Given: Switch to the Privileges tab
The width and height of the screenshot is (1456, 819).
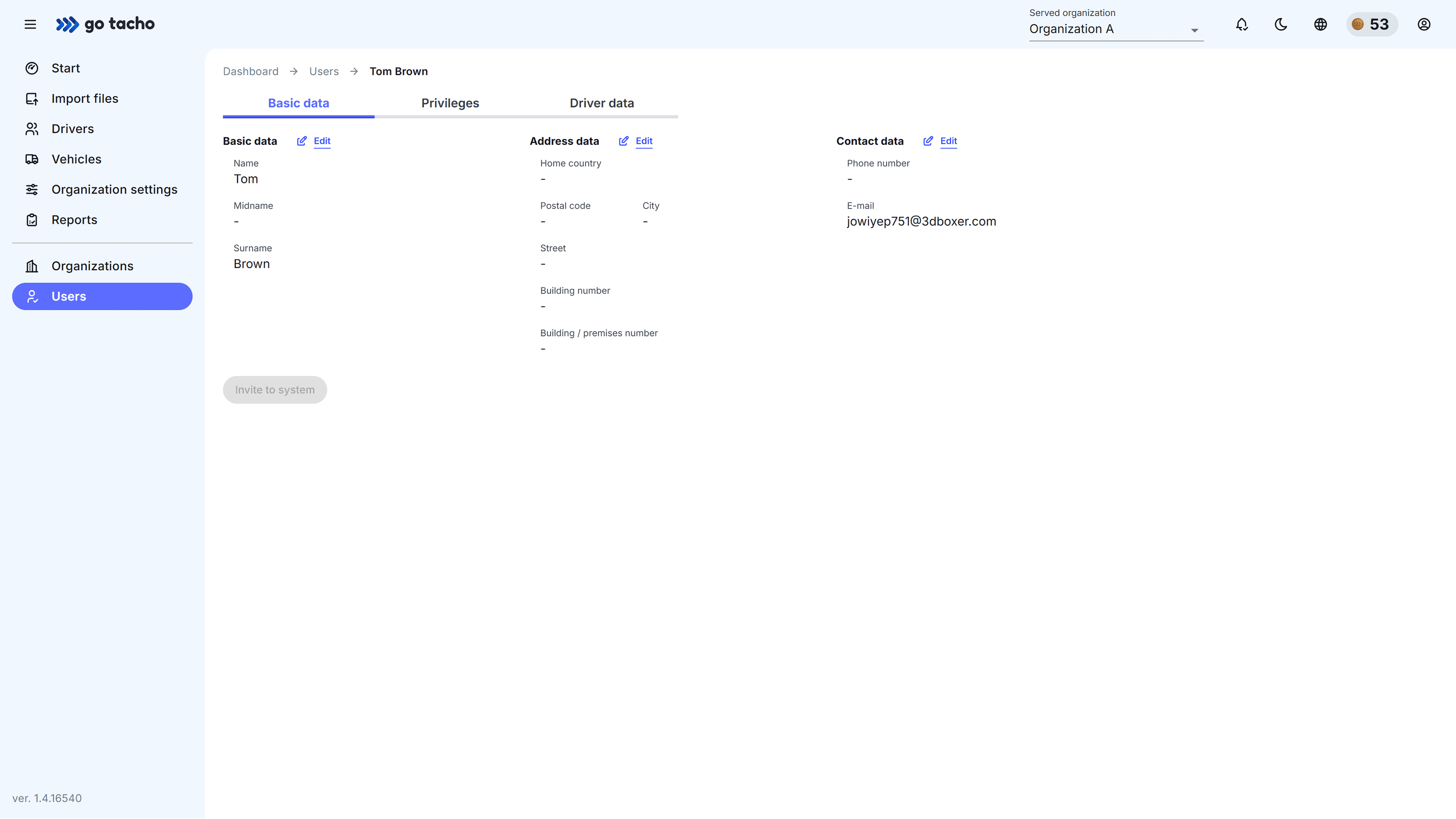Looking at the screenshot, I should [x=449, y=103].
